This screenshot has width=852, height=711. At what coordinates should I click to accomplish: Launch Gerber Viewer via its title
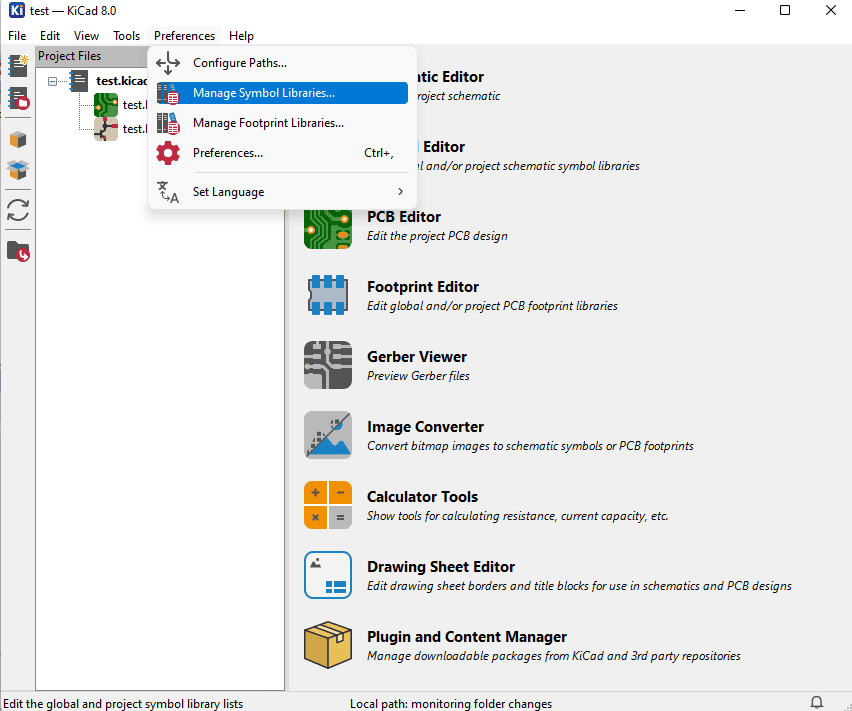[x=417, y=357]
